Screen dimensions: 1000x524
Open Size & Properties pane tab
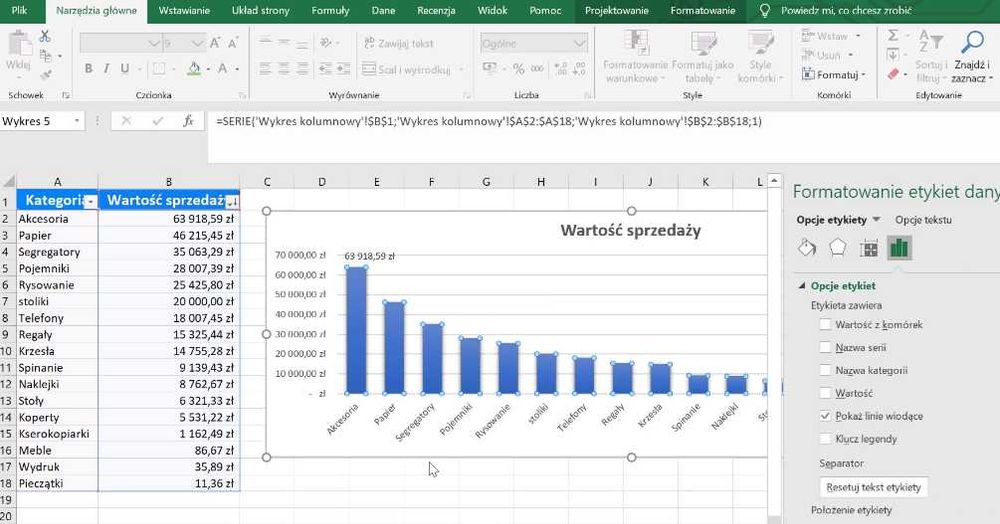pos(869,248)
